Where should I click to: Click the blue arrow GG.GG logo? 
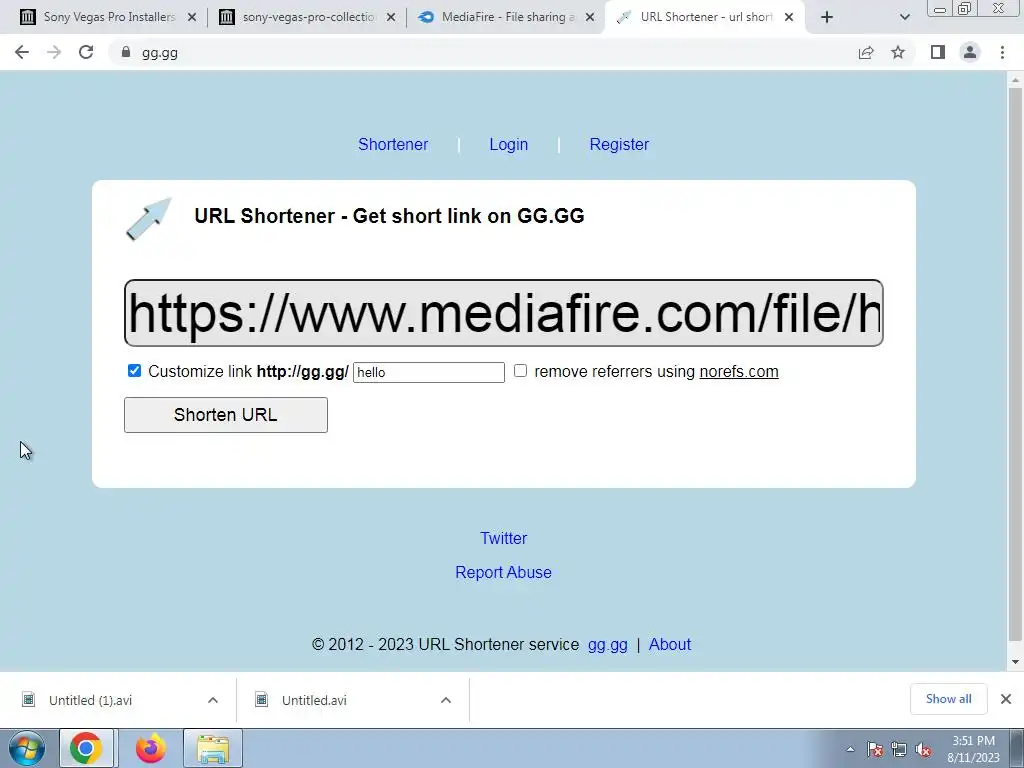(148, 219)
